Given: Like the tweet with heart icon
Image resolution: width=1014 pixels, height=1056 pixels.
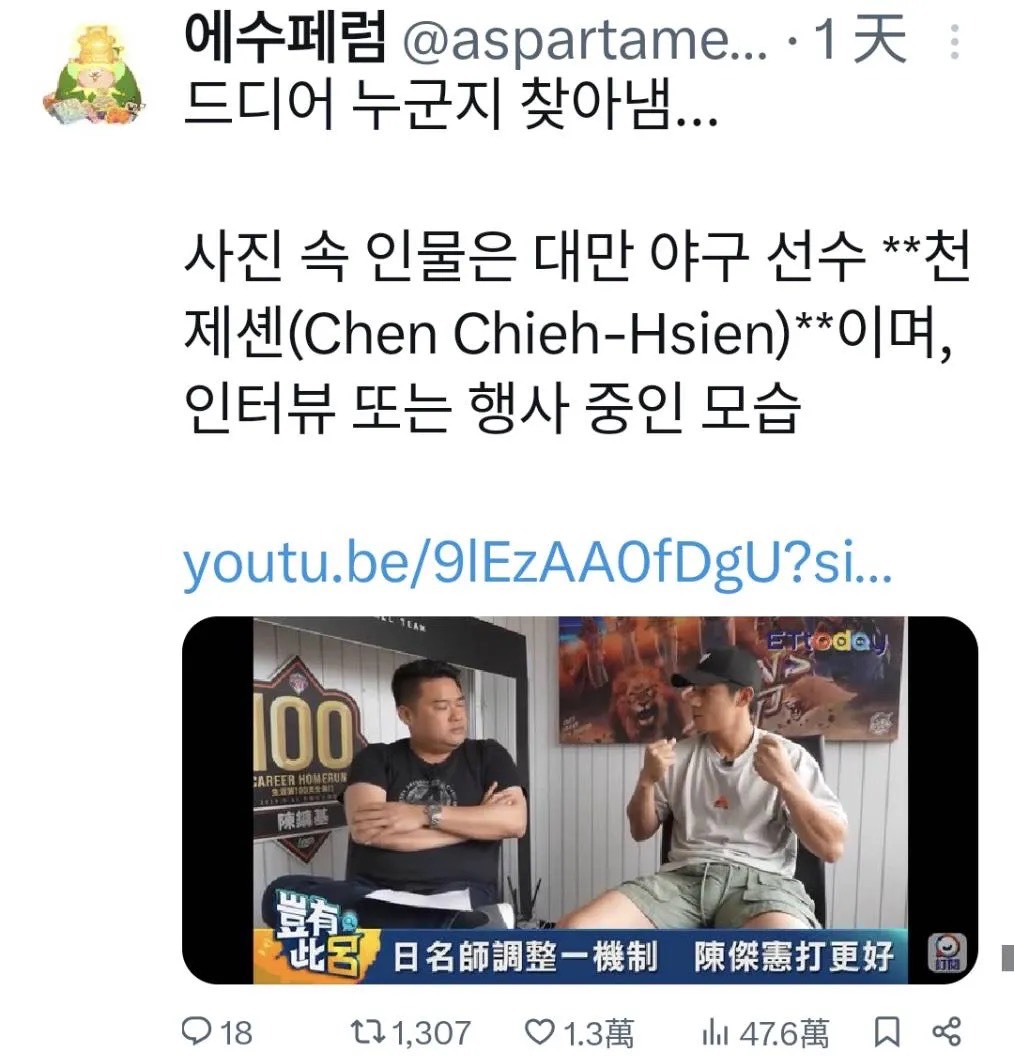Looking at the screenshot, I should [x=539, y=1031].
